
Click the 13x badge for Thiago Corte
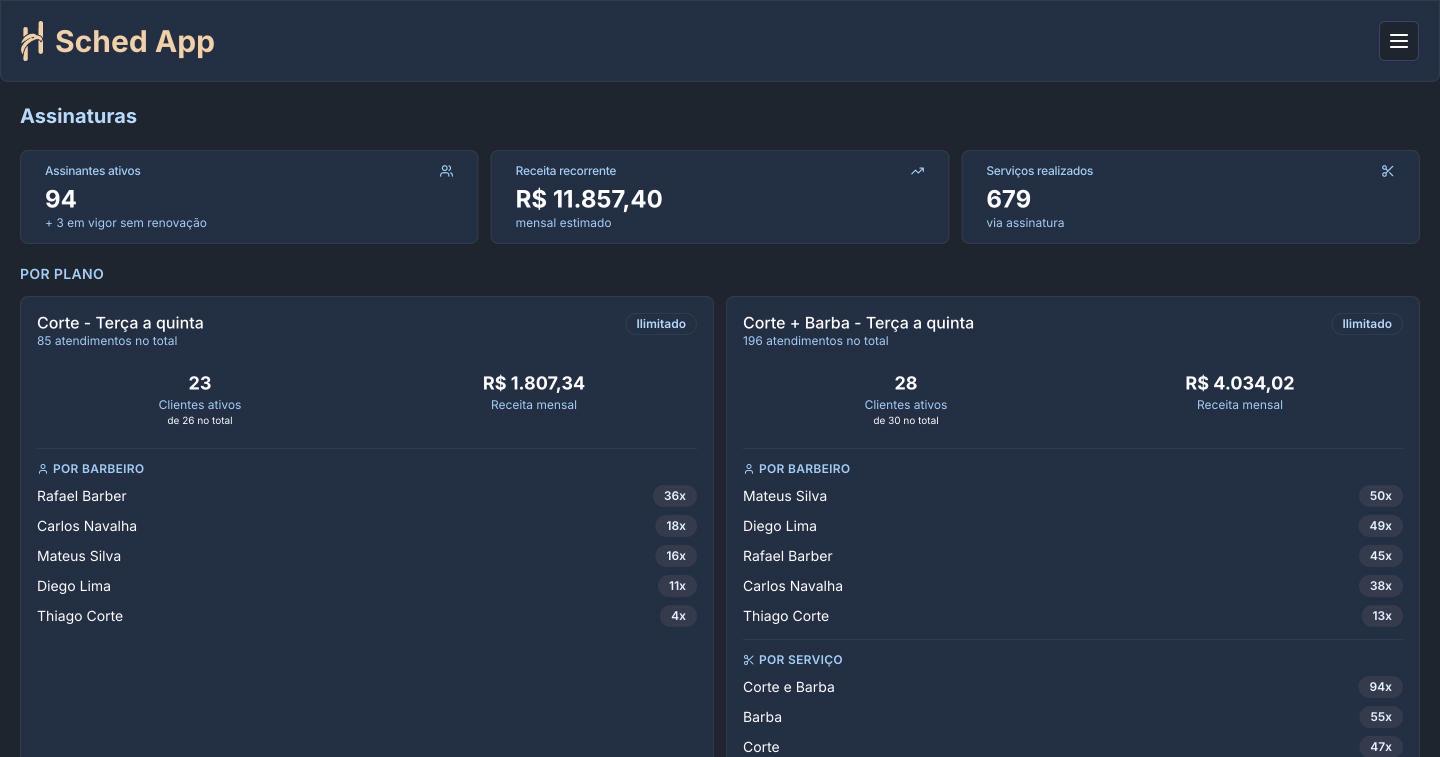pos(1382,616)
